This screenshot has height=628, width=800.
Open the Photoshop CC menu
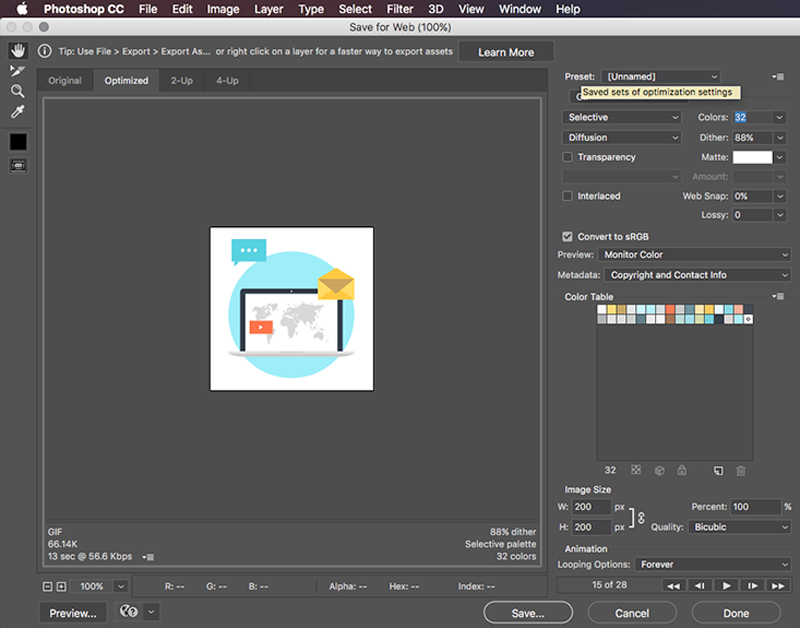tap(84, 9)
